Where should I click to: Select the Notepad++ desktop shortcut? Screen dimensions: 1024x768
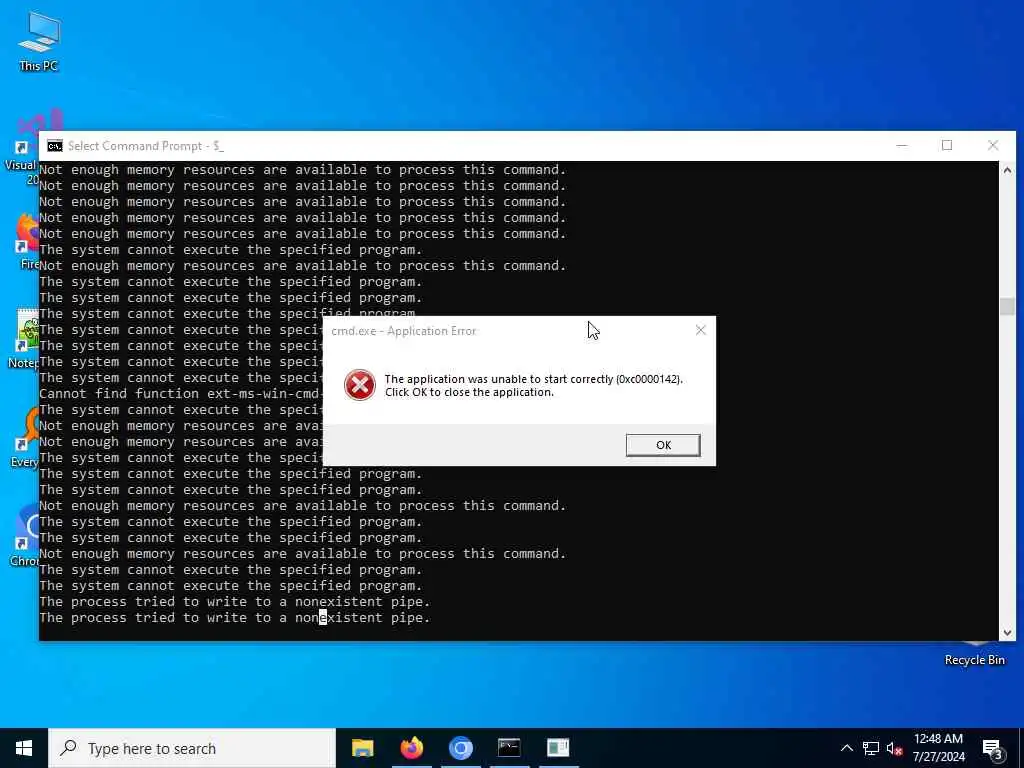point(24,340)
